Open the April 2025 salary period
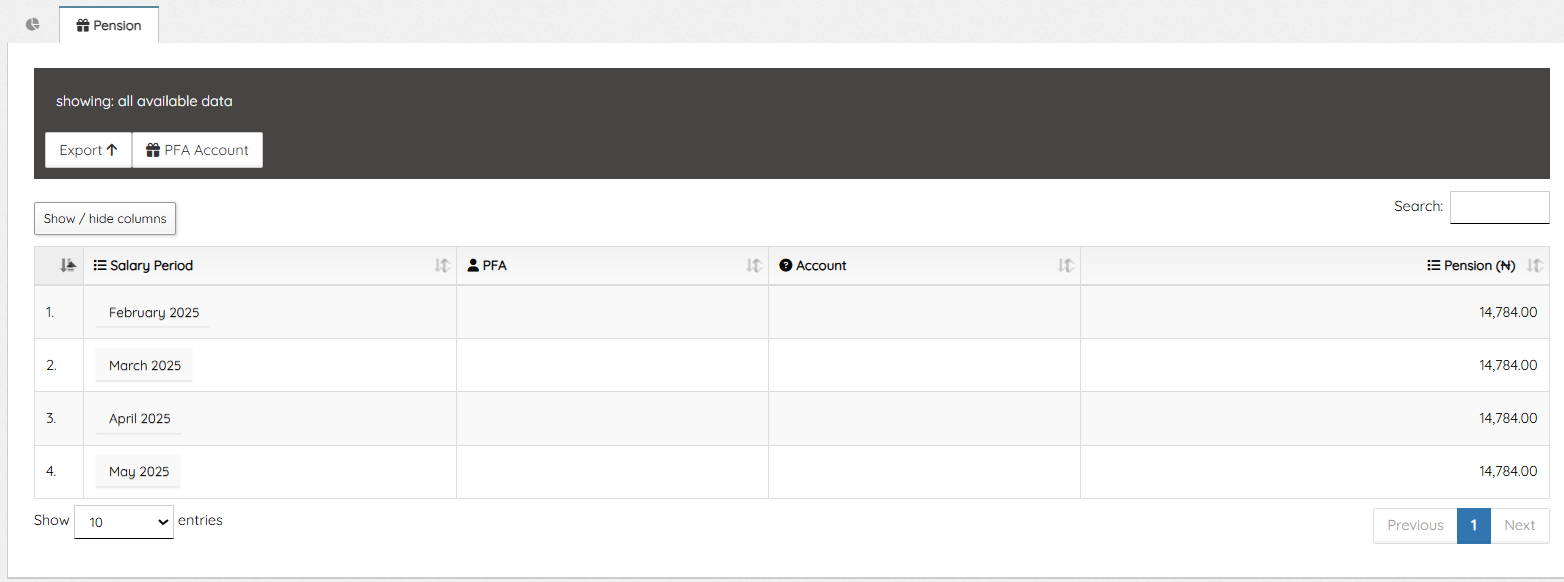The height and width of the screenshot is (582, 1564). pos(140,418)
